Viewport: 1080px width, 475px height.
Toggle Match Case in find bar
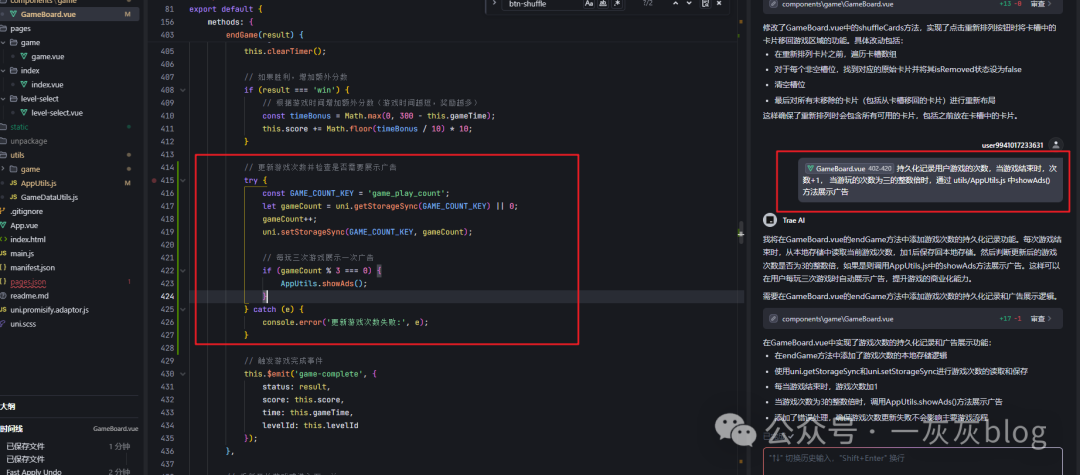(589, 4)
